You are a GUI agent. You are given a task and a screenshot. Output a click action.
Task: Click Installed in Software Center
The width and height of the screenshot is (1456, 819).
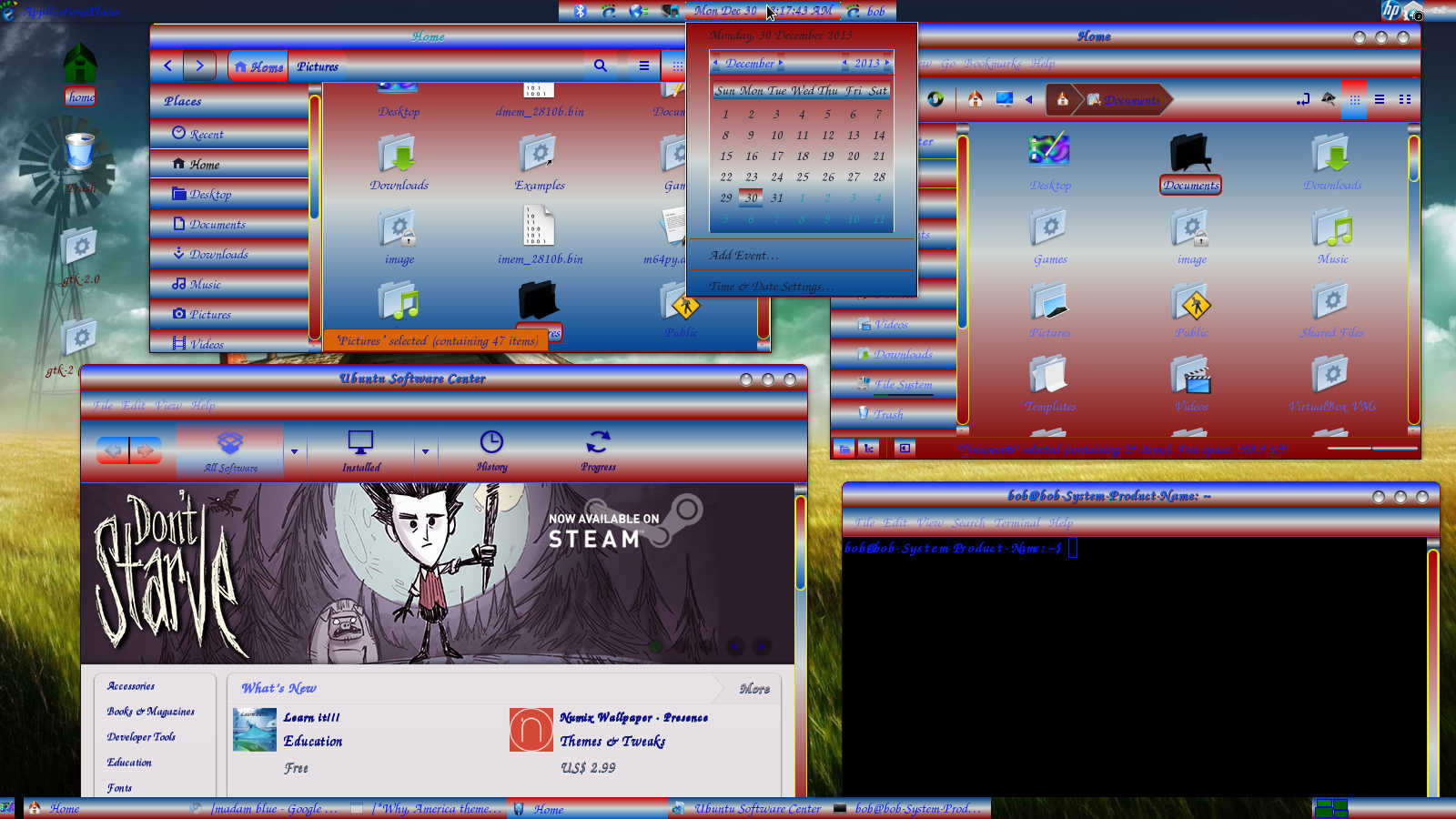361,451
